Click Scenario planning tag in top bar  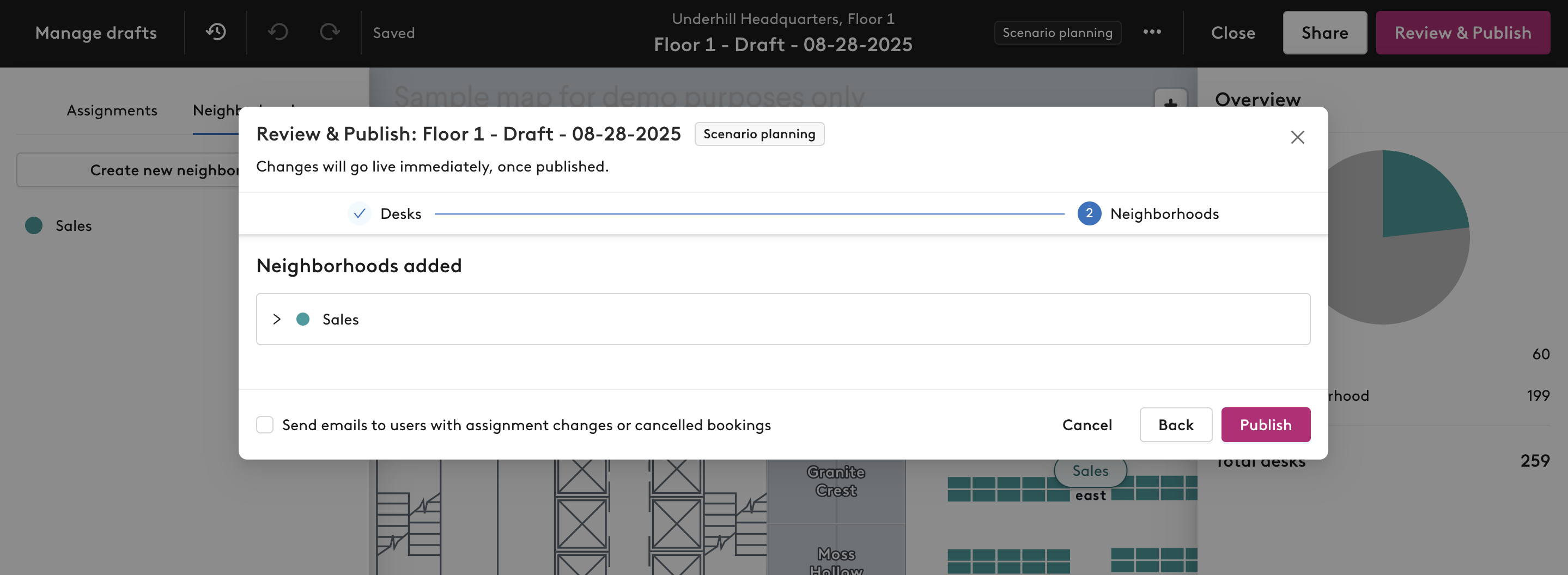pos(1058,32)
